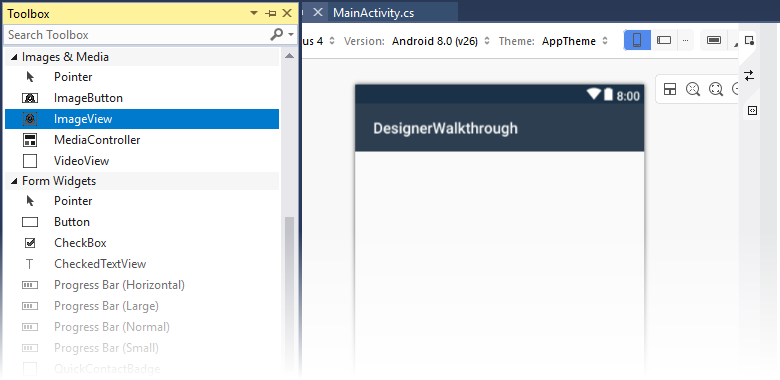Image resolution: width=780 pixels, height=380 pixels.
Task: Click the Toolbox scrollbar up arrow
Action: (289, 57)
